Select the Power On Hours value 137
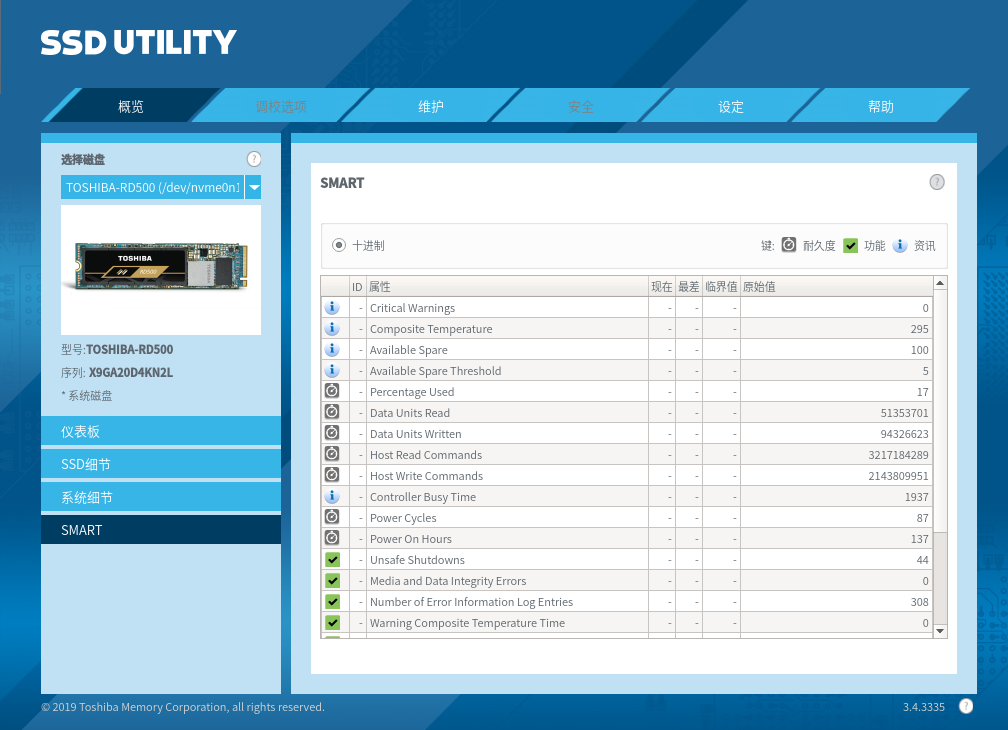This screenshot has height=730, width=1008. [919, 539]
